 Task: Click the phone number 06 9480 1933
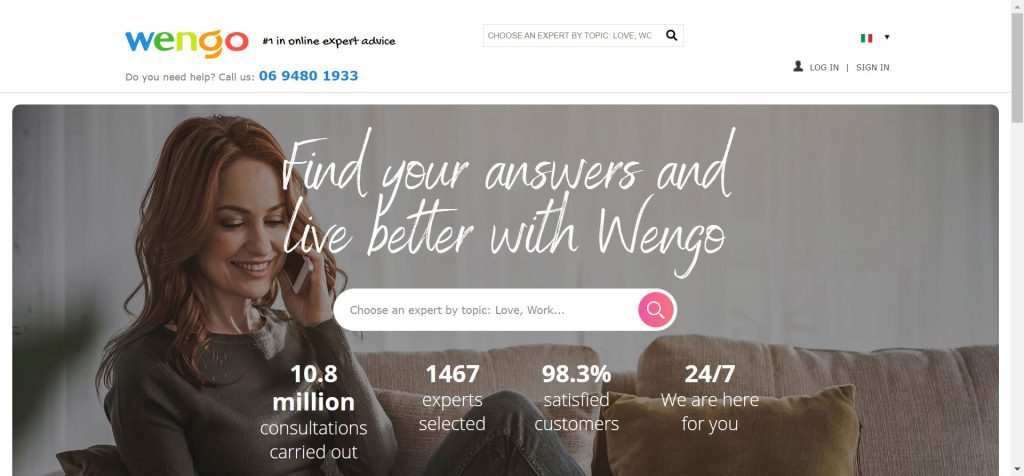pyautogui.click(x=308, y=76)
